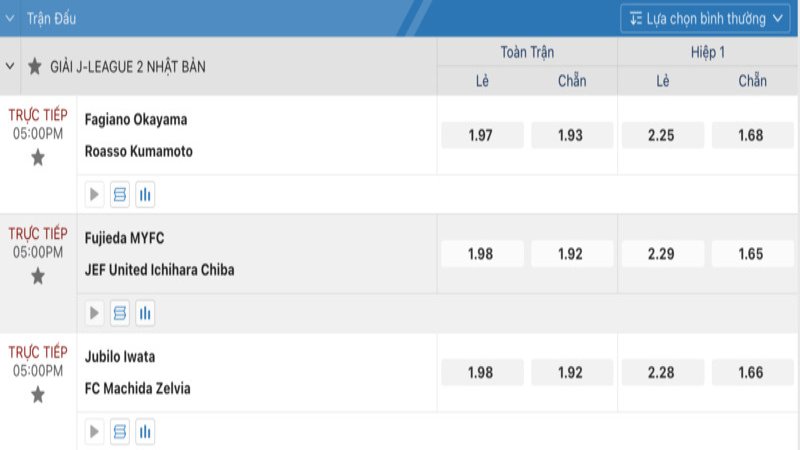Viewport: 800px width, 450px height.
Task: Bet full-match Lẻ odds 1.97 for Okayama
Action: [x=481, y=135]
